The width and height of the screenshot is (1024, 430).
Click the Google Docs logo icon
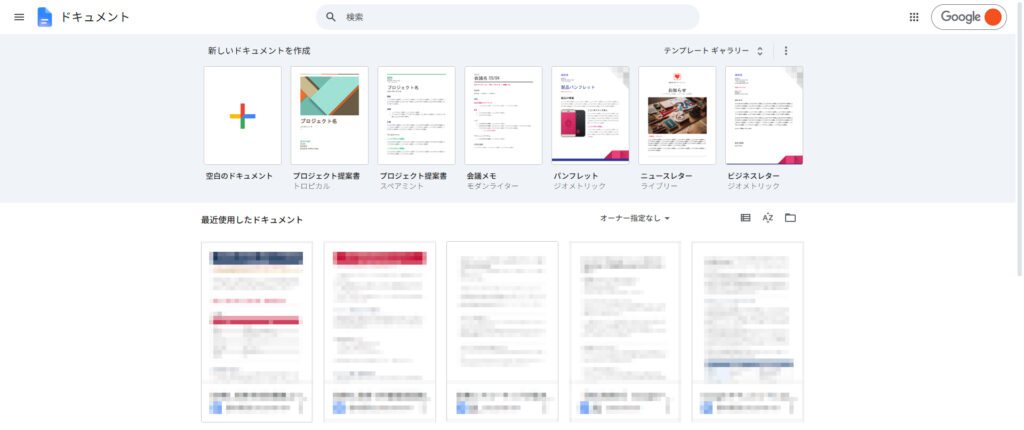(x=44, y=17)
